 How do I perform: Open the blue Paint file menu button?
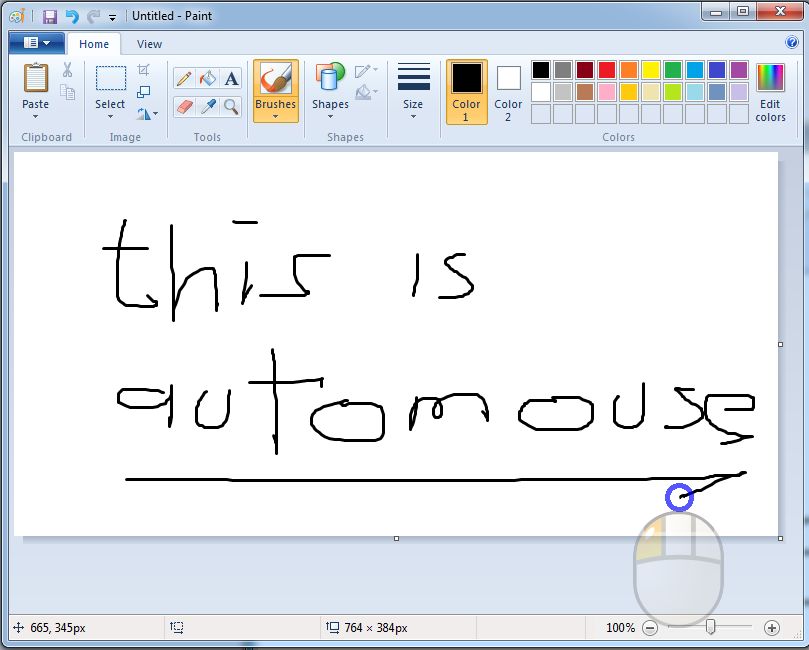[36, 43]
